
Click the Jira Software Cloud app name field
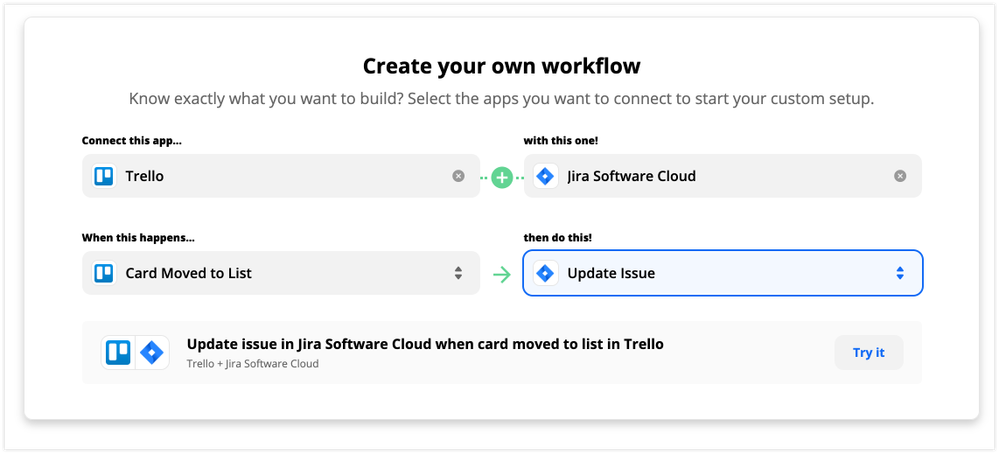(x=722, y=176)
